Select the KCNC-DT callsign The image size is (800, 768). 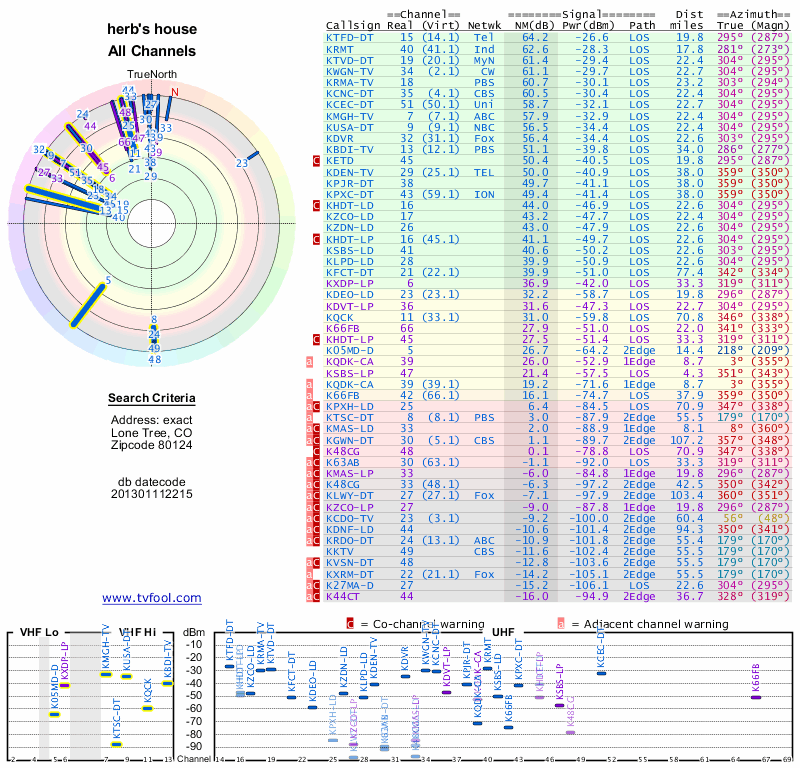click(349, 94)
